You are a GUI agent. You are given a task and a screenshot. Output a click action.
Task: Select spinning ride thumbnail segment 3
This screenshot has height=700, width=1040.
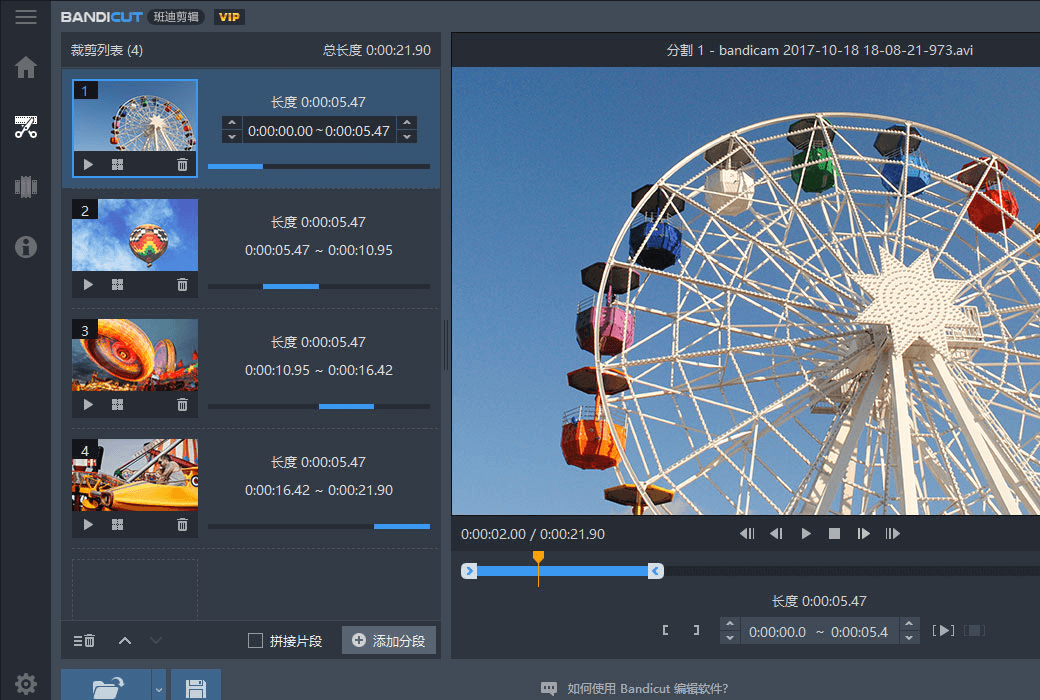pos(135,355)
